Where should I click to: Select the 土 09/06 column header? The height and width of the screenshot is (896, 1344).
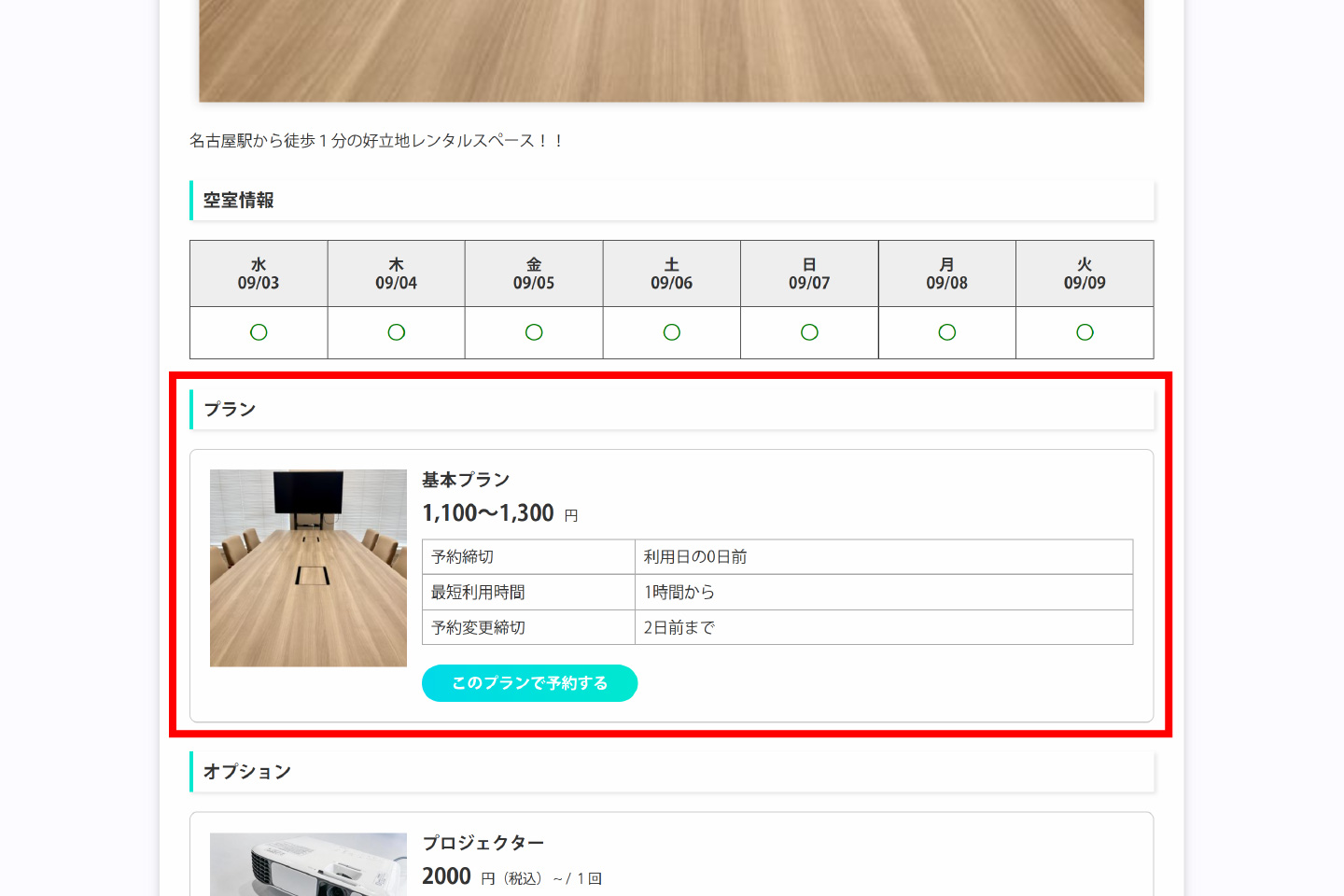tap(672, 273)
